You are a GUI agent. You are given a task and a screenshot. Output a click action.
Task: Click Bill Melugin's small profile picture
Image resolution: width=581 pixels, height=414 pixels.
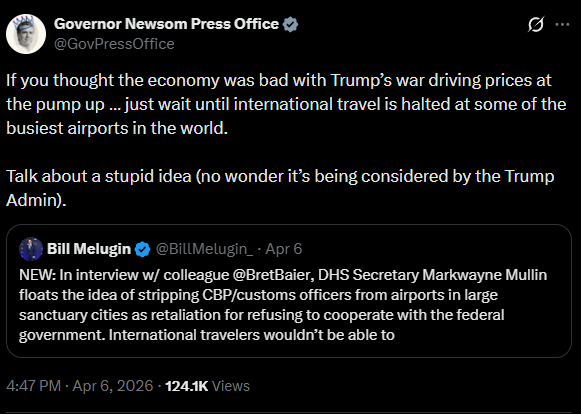(31, 249)
